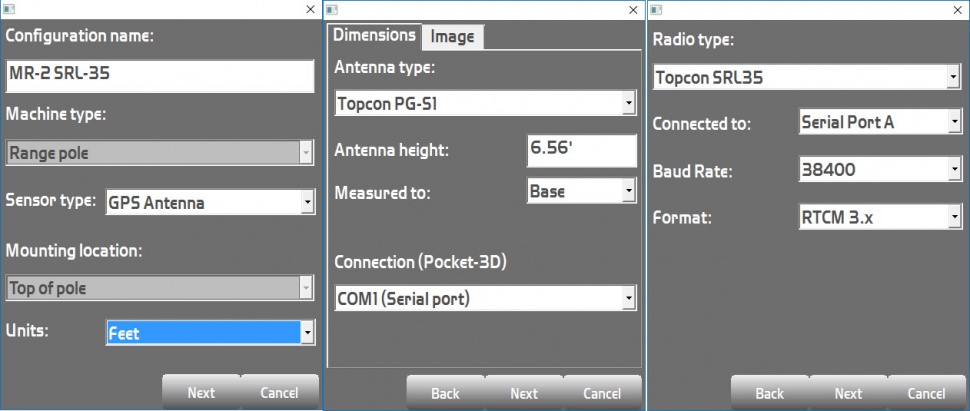Switch to the Image tab

452,37
